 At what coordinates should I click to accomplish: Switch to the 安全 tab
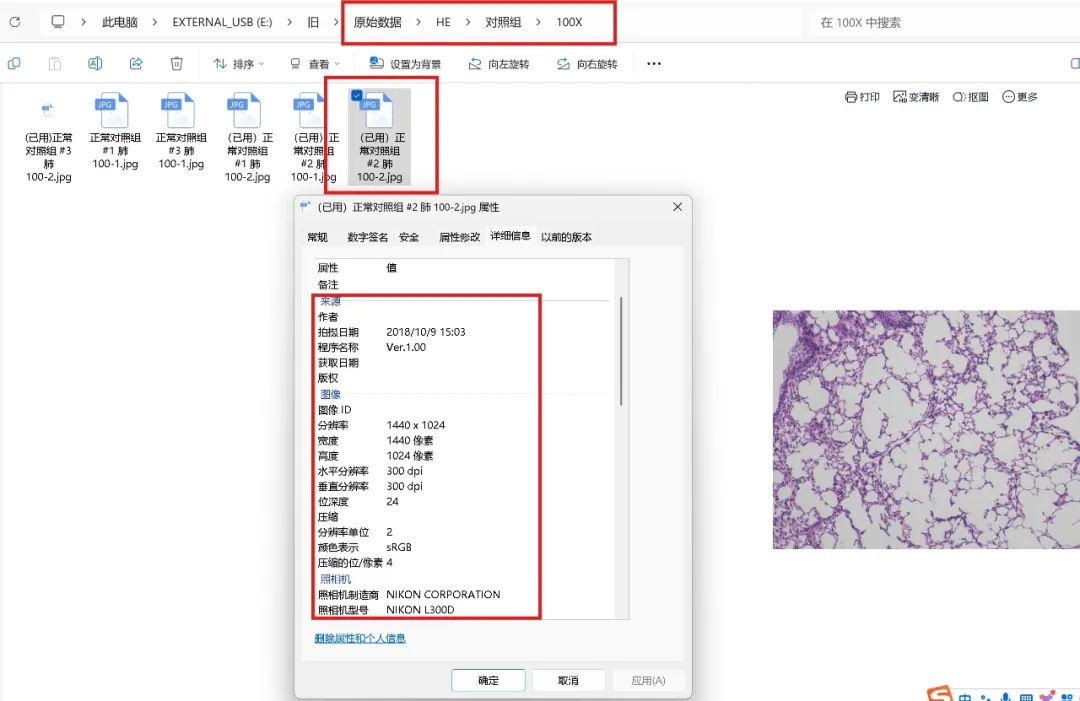tap(408, 237)
